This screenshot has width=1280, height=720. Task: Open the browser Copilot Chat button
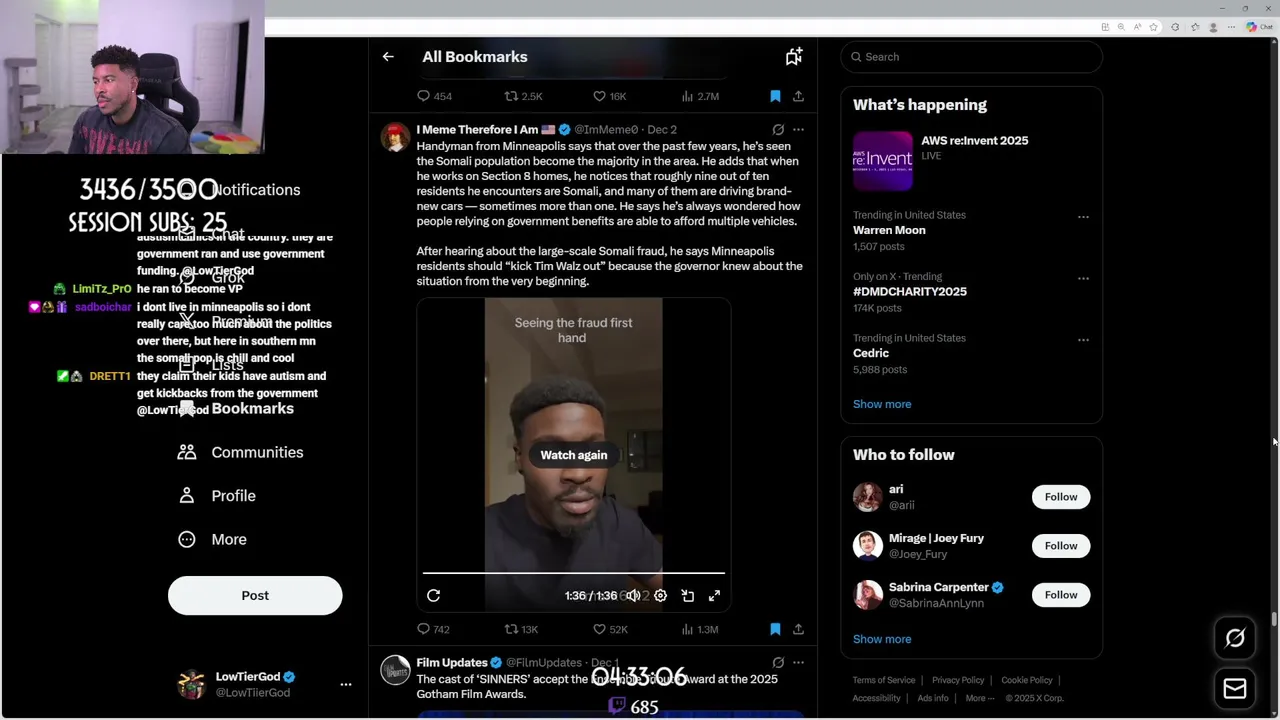[1259, 27]
